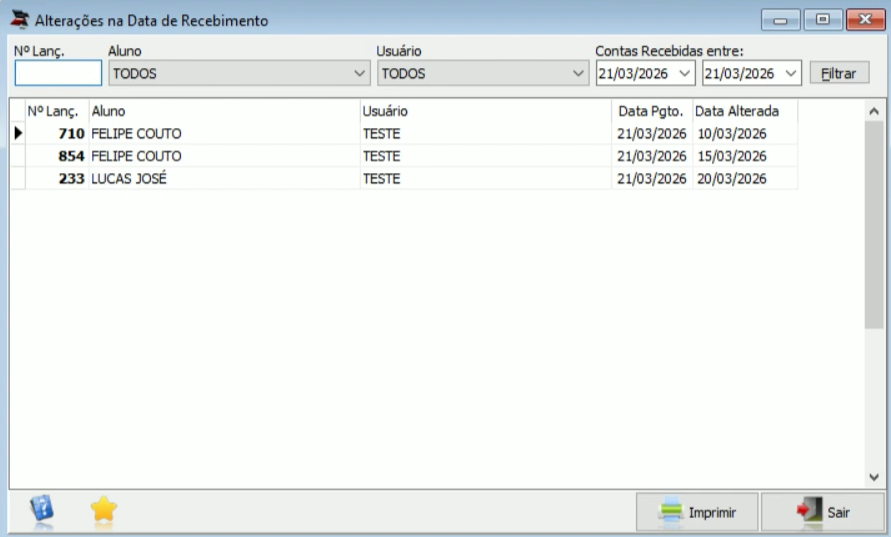Open the end date picker dropdown

[790, 73]
